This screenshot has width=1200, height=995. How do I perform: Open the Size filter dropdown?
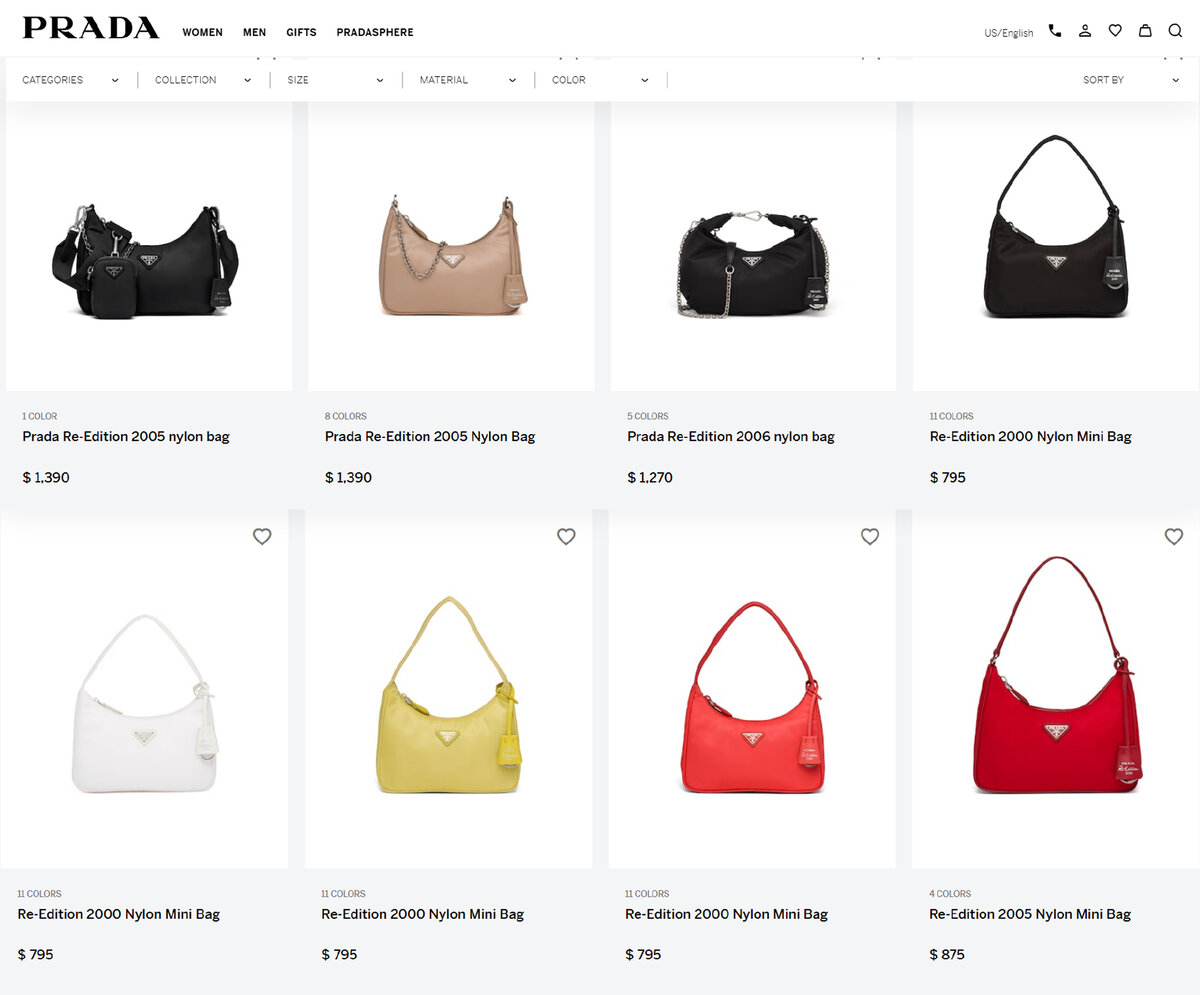click(335, 80)
